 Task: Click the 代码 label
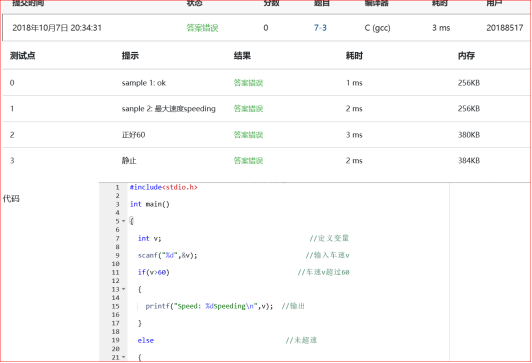coord(11,198)
